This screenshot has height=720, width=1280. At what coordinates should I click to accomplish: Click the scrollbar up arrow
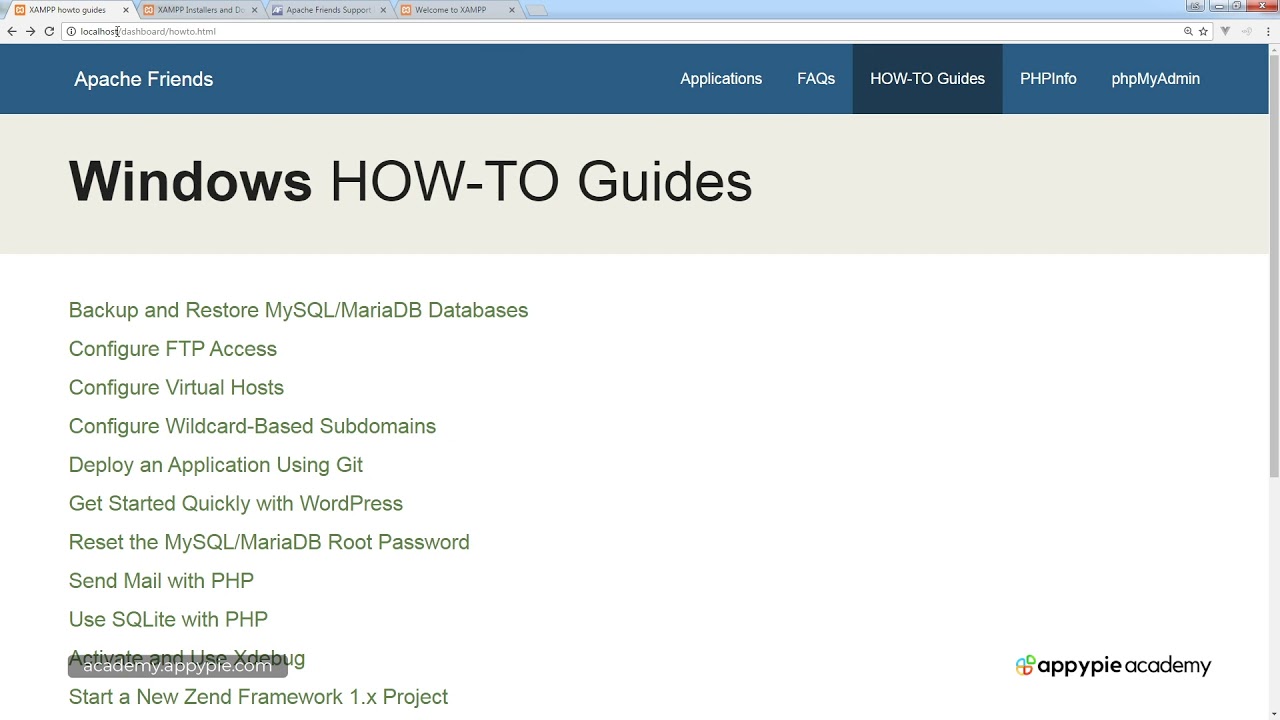1273,50
